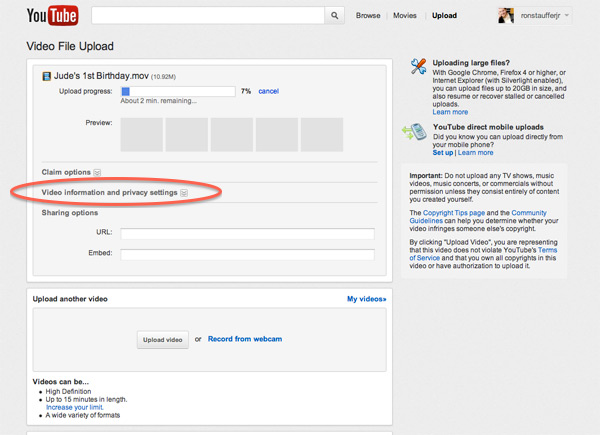Click the third preview thumbnail placeholder

click(x=232, y=135)
